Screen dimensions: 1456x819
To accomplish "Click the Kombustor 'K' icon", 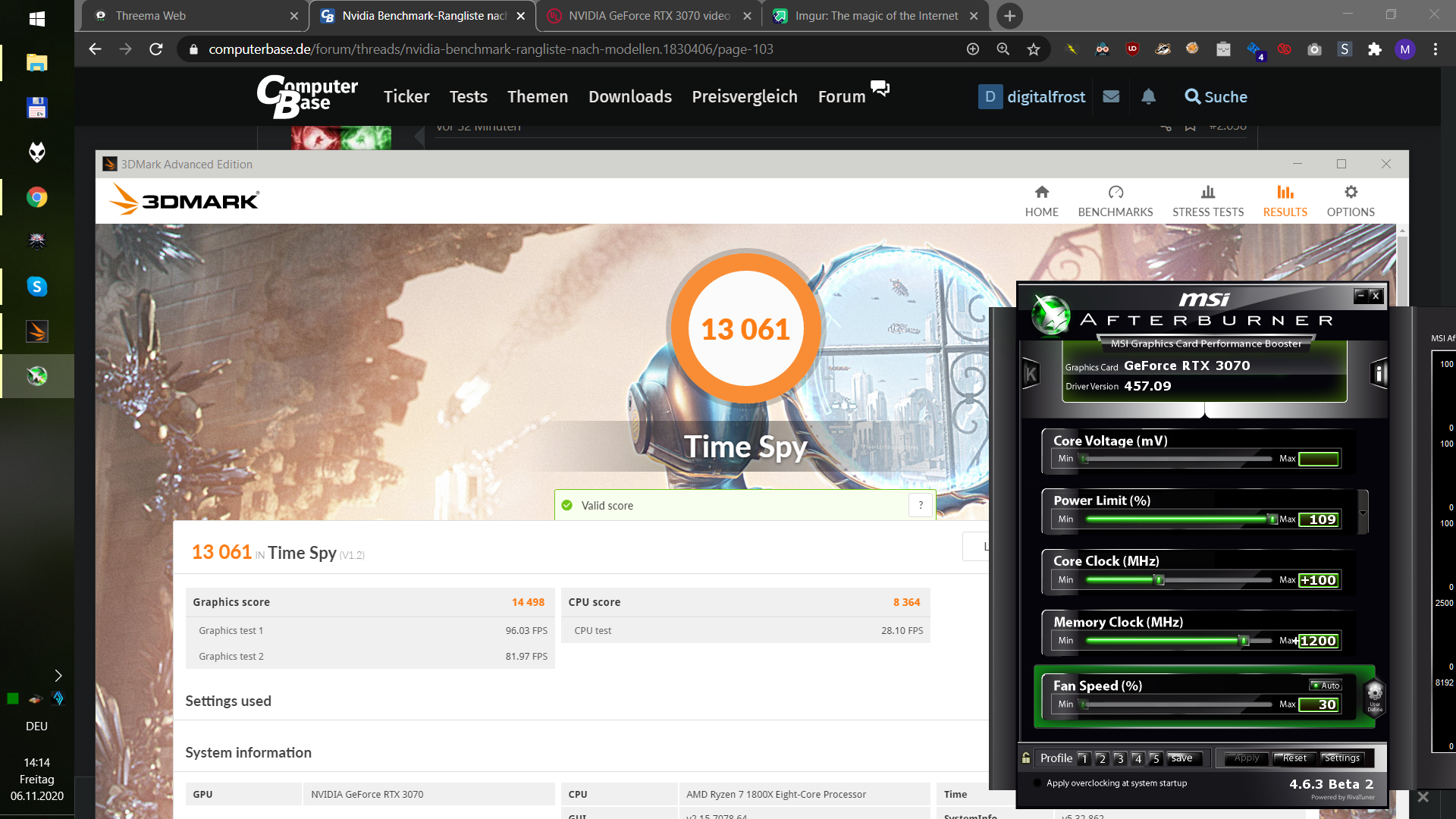I will coord(1031,373).
